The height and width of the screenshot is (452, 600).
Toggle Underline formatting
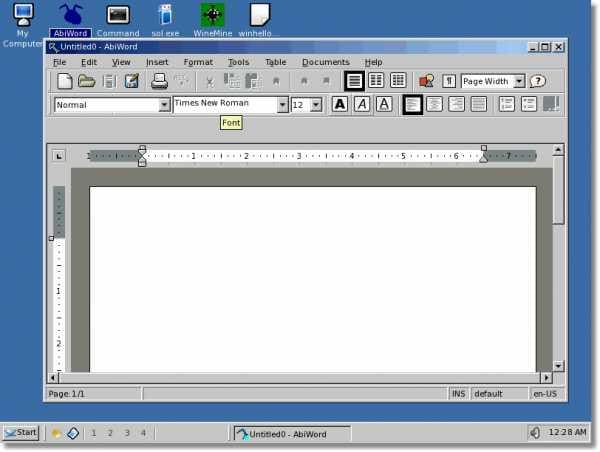point(384,104)
